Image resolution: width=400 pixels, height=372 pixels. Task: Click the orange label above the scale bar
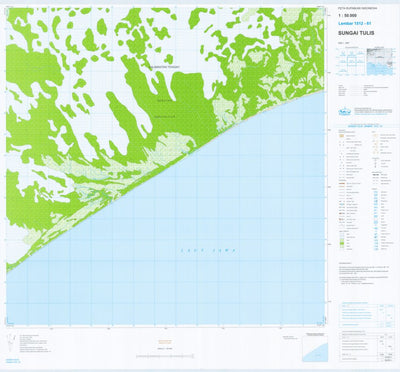coord(165,341)
